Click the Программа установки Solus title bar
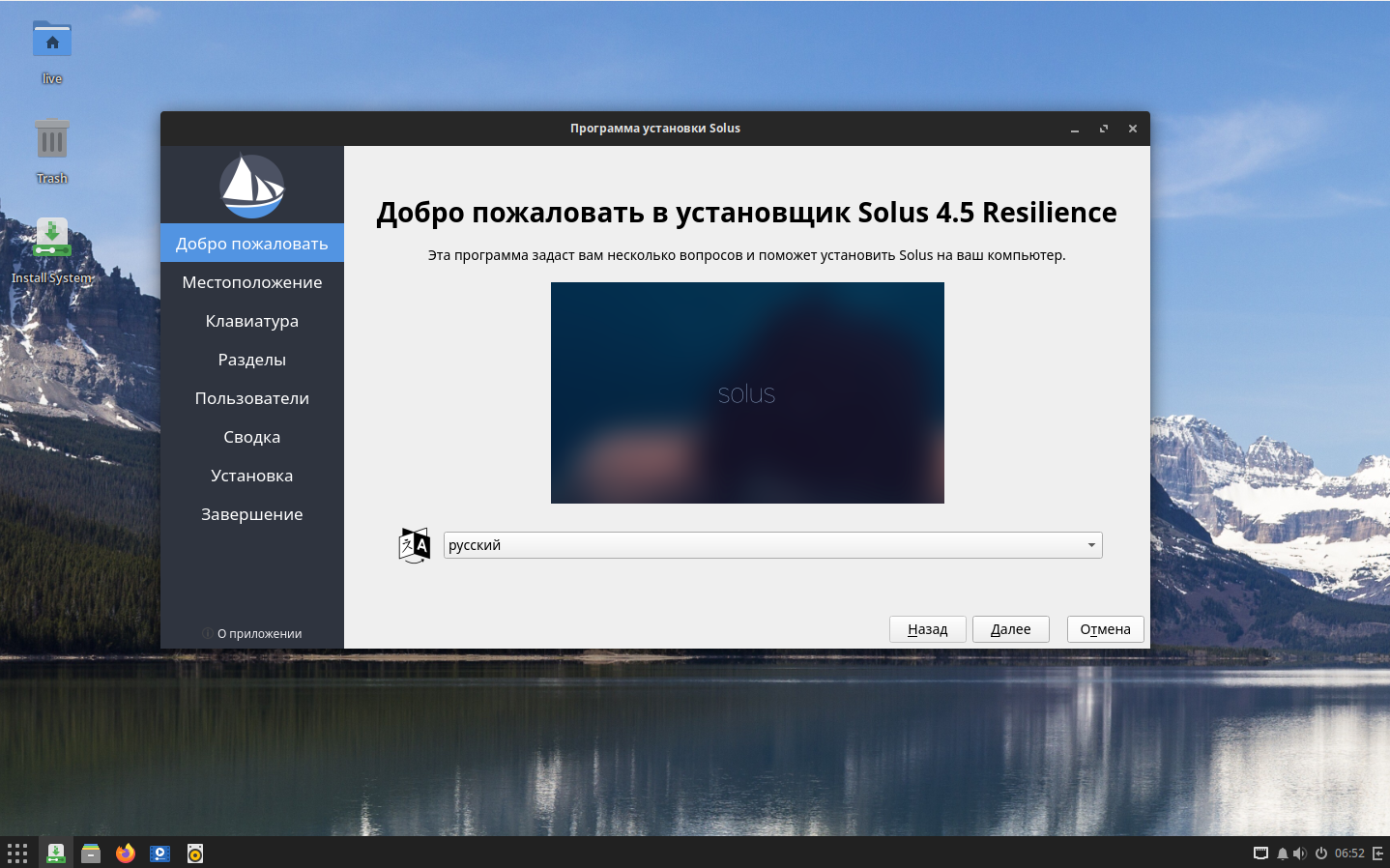1390x868 pixels. pyautogui.click(x=655, y=129)
